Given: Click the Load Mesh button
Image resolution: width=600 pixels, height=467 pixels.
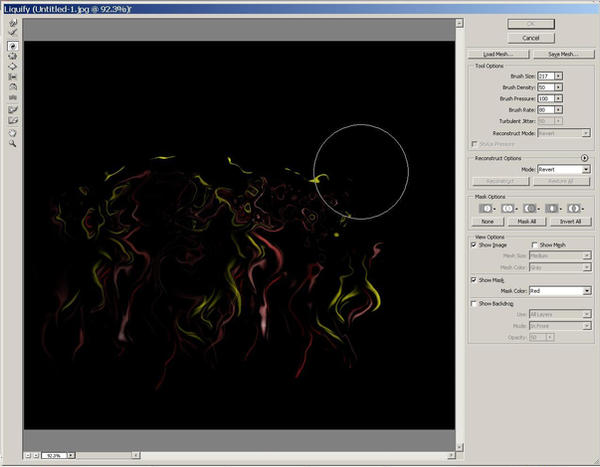Looking at the screenshot, I should pos(499,54).
